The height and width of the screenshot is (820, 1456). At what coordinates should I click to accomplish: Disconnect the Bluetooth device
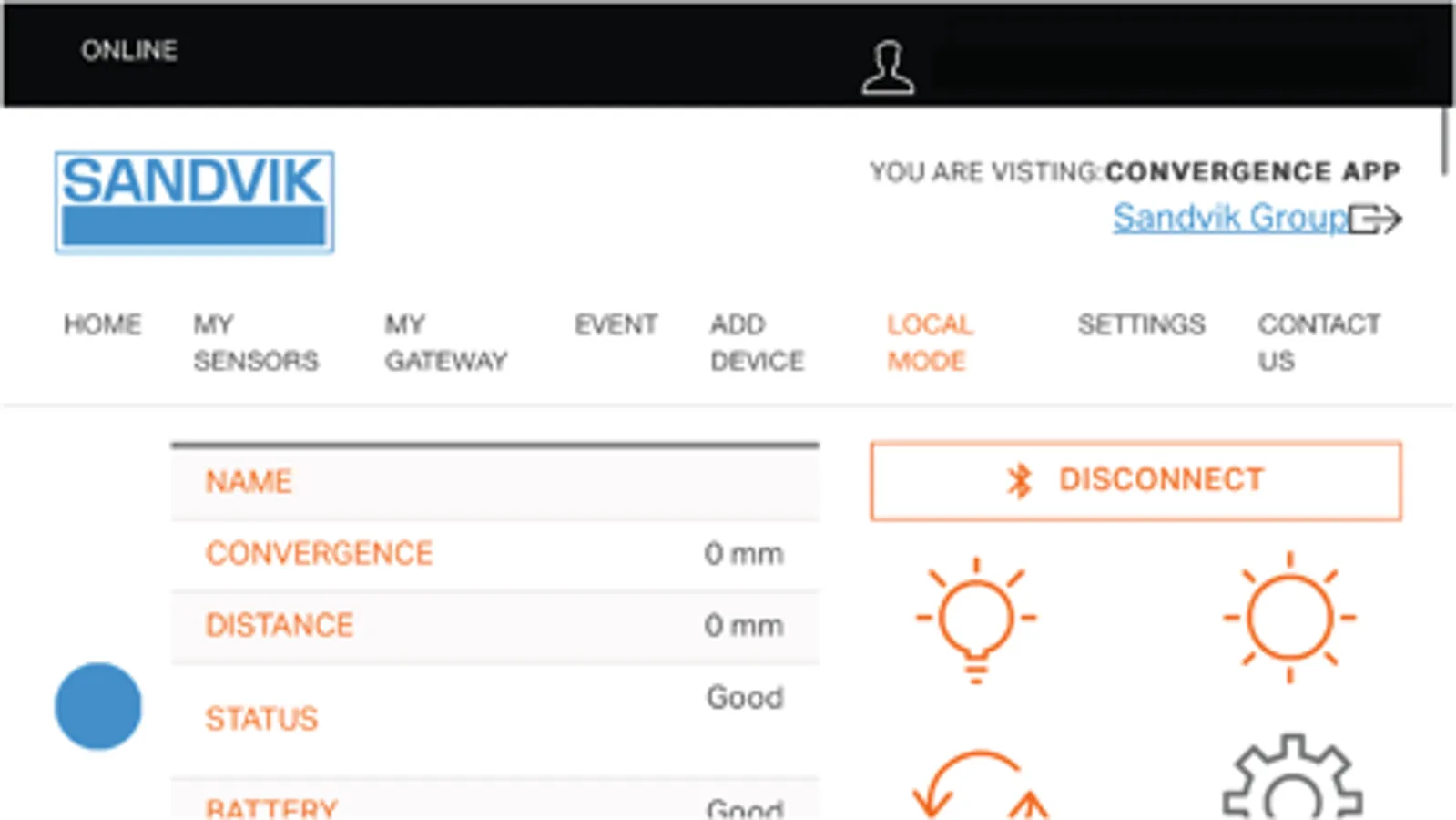(x=1135, y=481)
